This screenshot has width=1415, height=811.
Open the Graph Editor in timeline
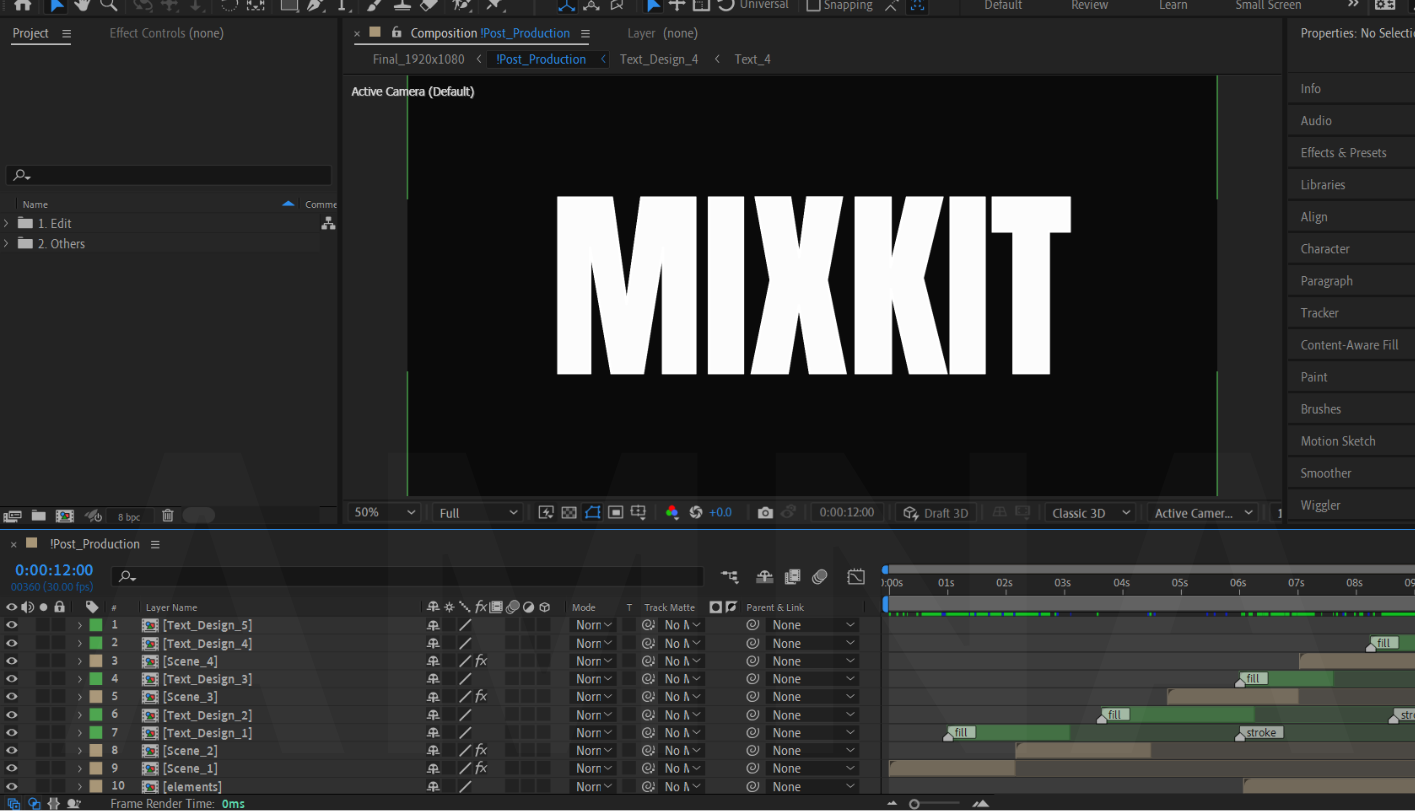point(856,577)
